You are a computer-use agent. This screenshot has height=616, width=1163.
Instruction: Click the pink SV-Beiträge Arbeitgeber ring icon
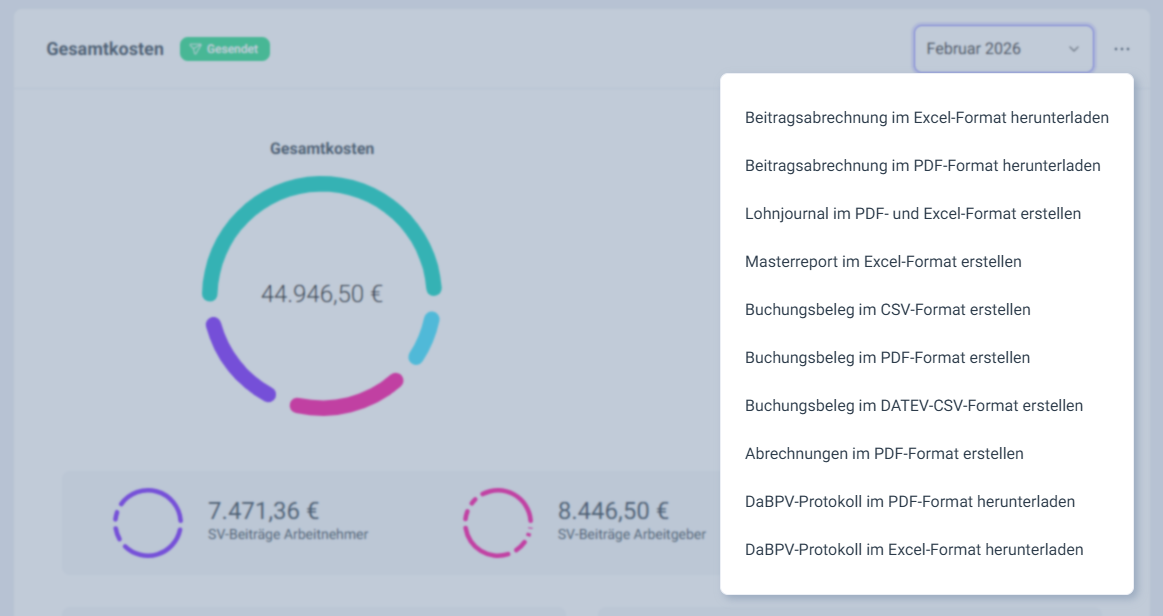click(x=498, y=523)
